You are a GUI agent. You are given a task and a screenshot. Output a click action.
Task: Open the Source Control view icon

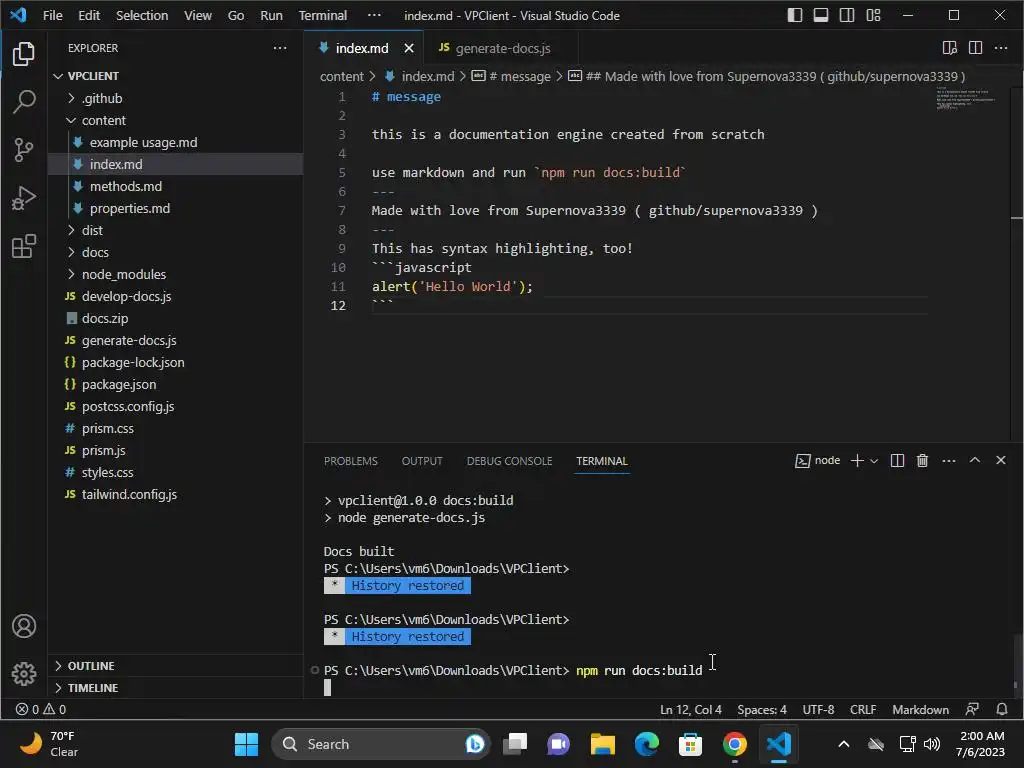coord(24,150)
